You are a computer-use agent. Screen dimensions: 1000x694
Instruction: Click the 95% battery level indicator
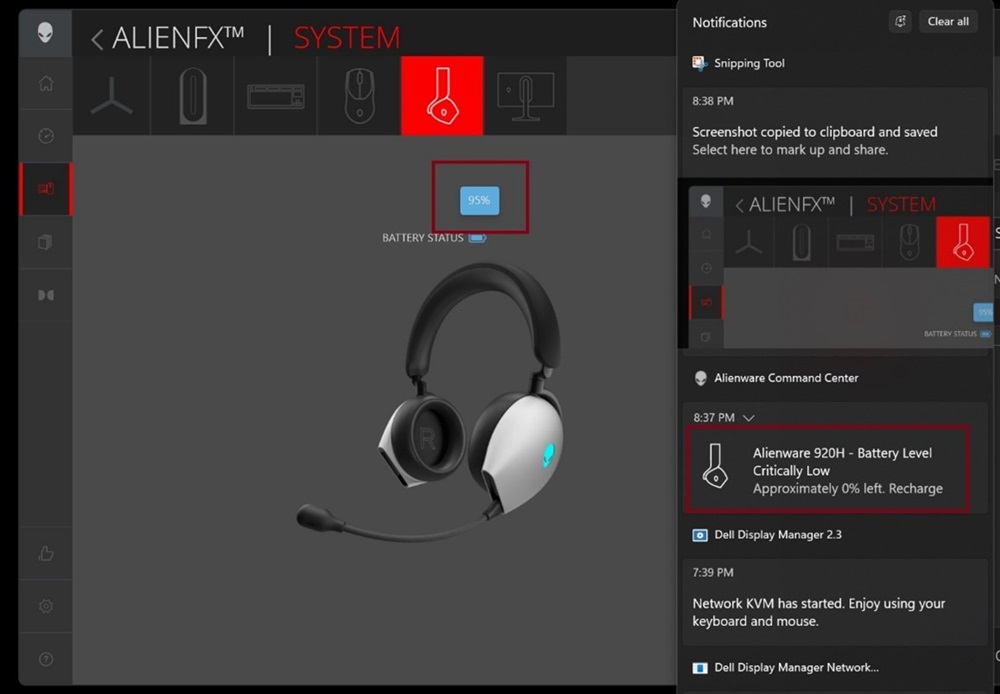click(479, 200)
